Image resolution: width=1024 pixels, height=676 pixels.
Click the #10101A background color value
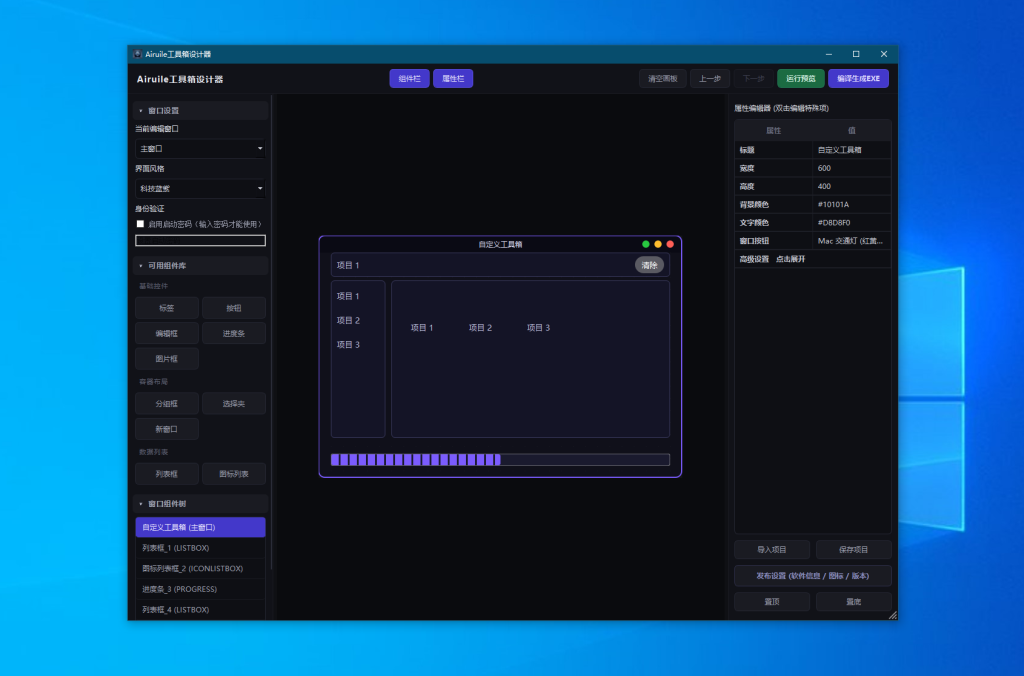[852, 204]
